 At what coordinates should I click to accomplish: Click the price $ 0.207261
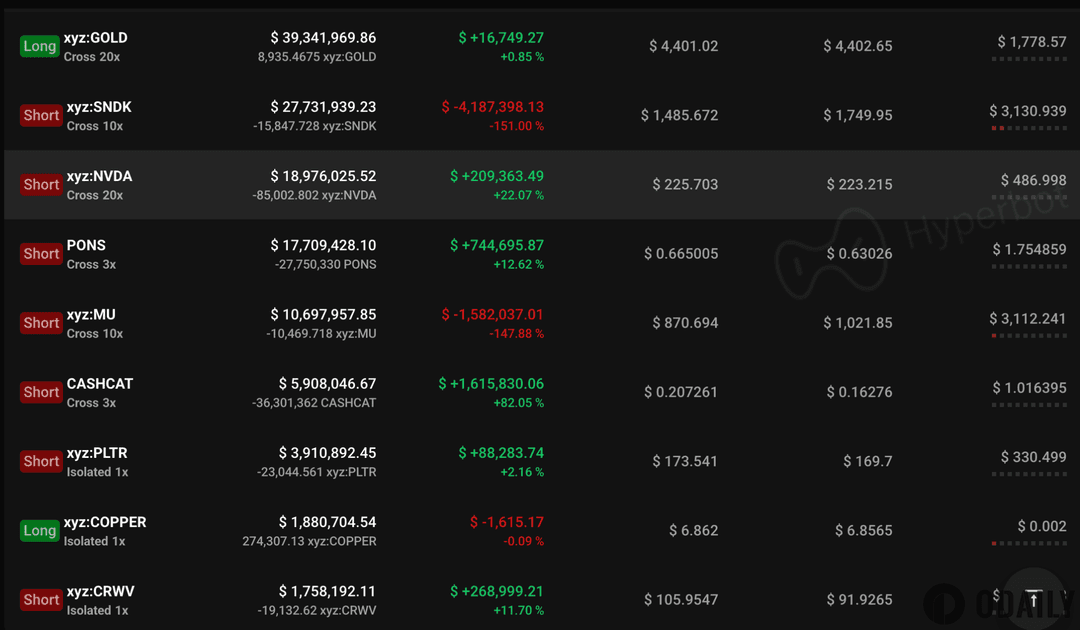(681, 392)
